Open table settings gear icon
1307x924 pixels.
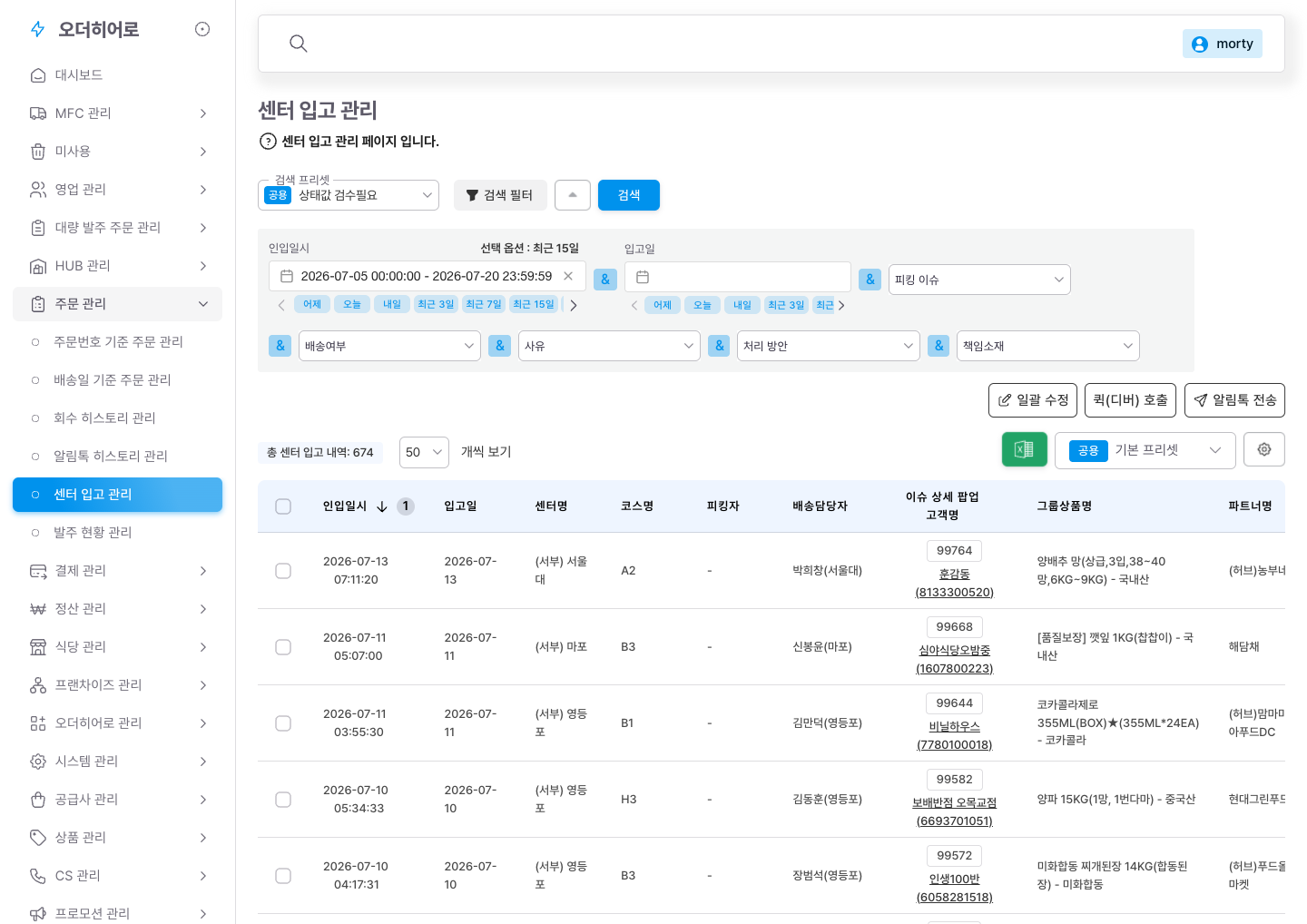[x=1263, y=449]
